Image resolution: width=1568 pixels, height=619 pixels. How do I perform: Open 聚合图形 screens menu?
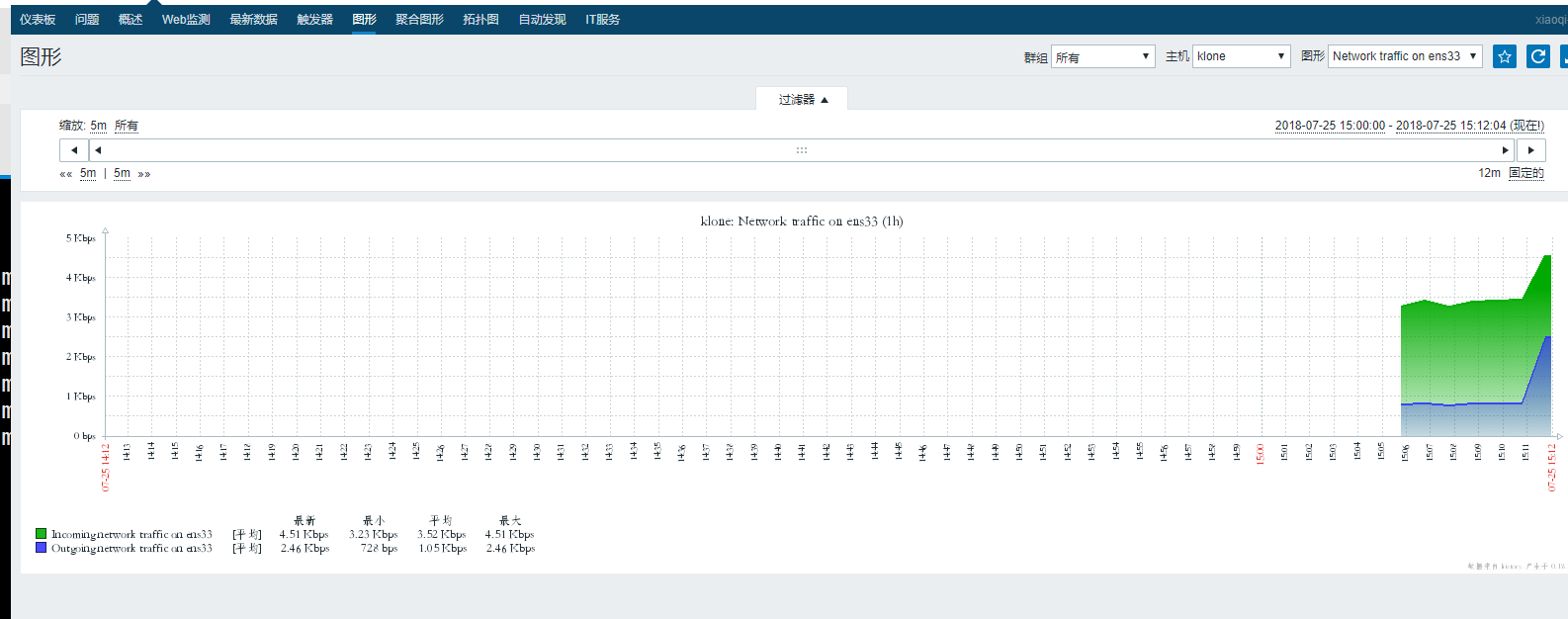click(419, 20)
